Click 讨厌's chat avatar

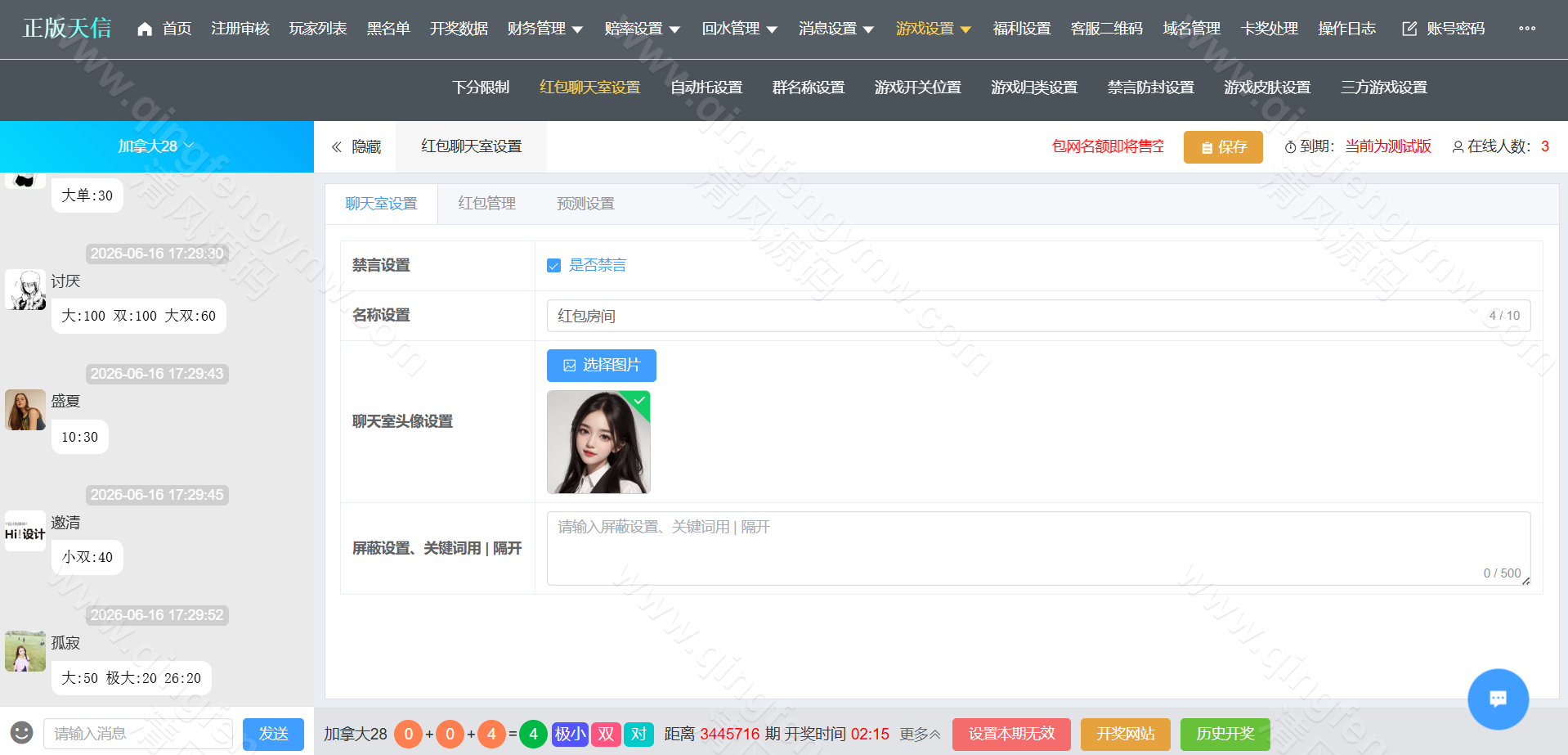(x=25, y=290)
